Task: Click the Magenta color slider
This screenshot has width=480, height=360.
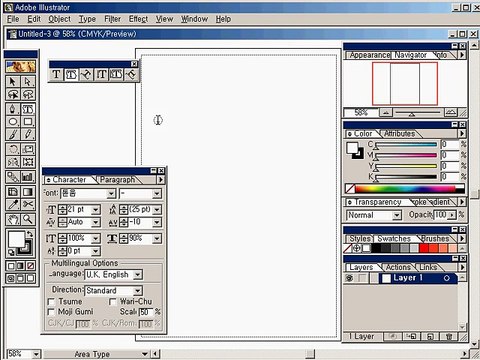Action: [406, 155]
